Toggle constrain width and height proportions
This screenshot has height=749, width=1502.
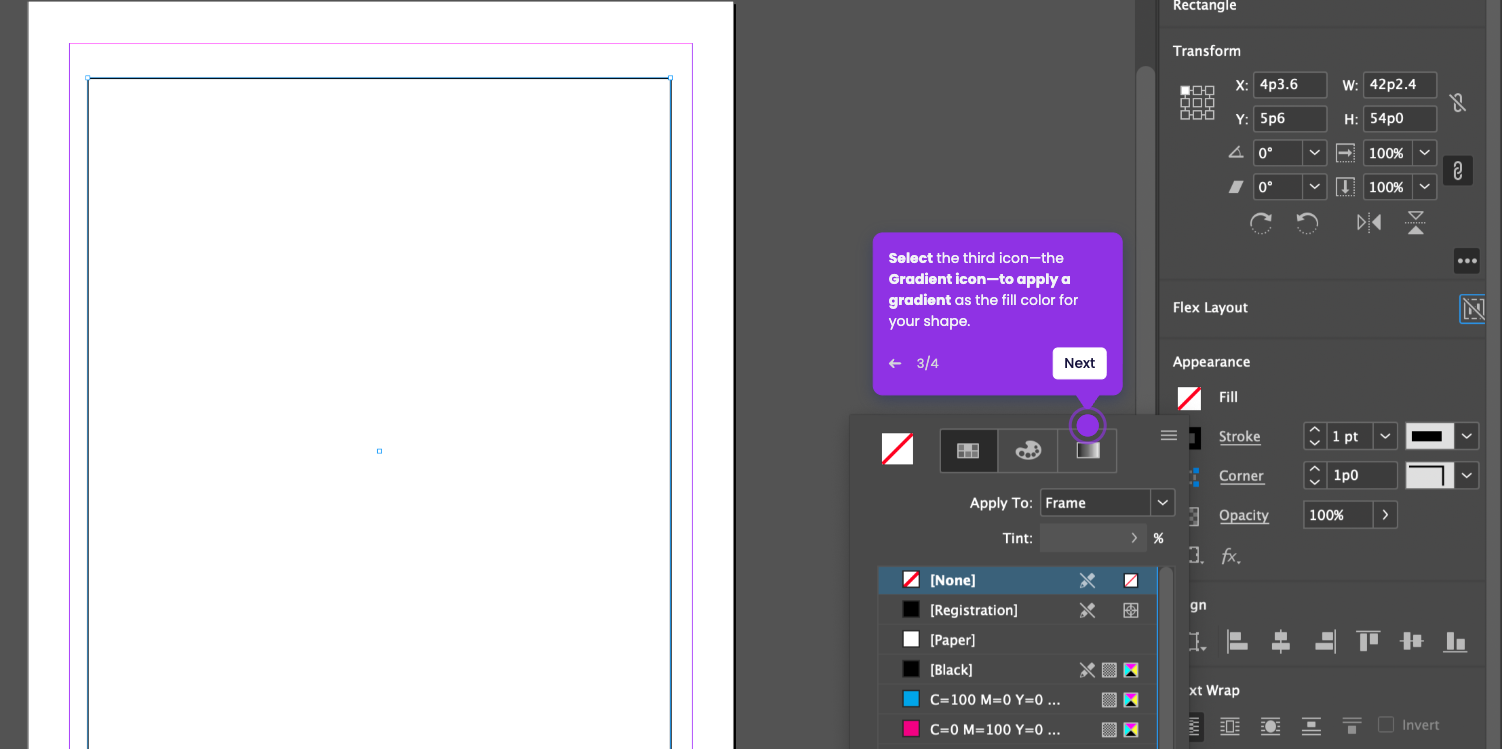[1458, 102]
